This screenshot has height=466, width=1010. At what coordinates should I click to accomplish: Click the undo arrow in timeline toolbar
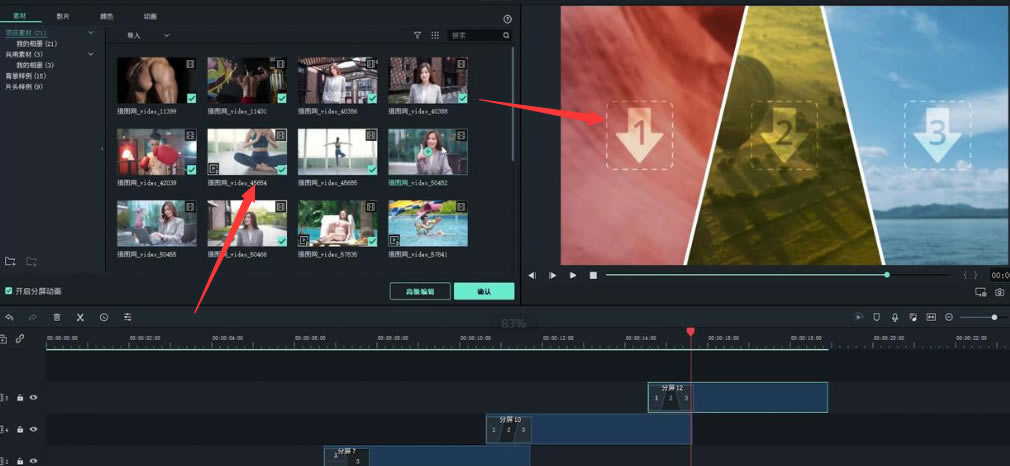[x=10, y=317]
